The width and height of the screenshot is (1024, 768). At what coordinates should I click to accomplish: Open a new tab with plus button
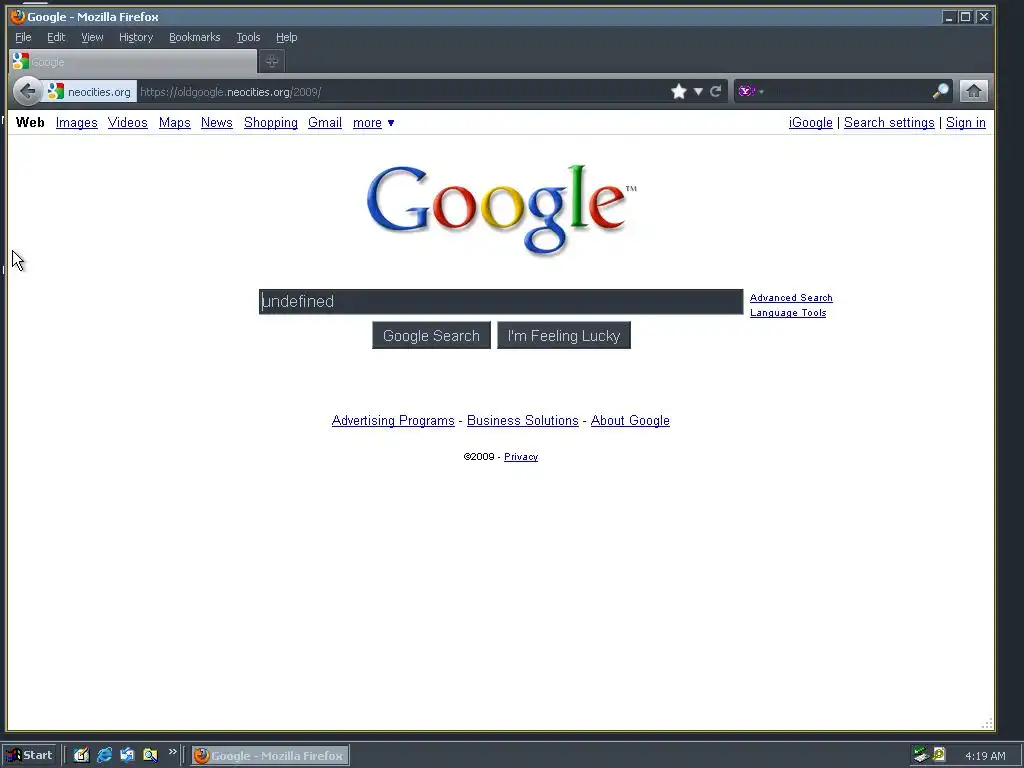[272, 62]
